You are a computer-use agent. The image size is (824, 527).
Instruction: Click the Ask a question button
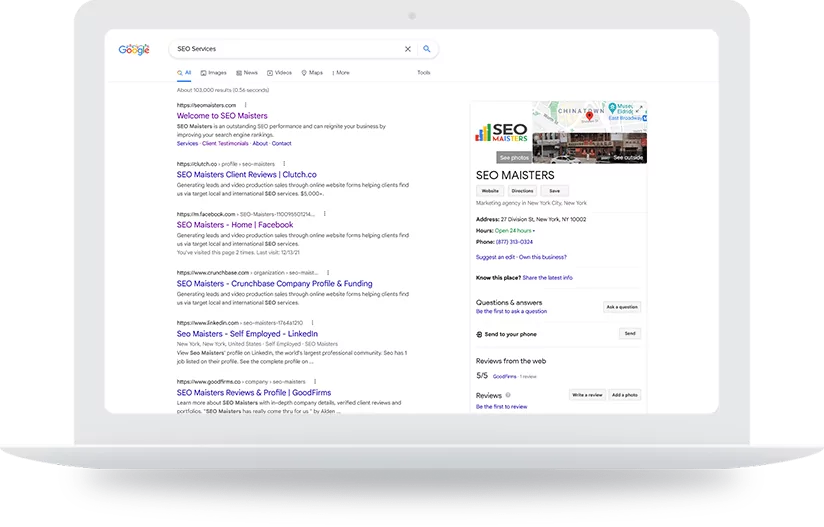pyautogui.click(x=622, y=307)
